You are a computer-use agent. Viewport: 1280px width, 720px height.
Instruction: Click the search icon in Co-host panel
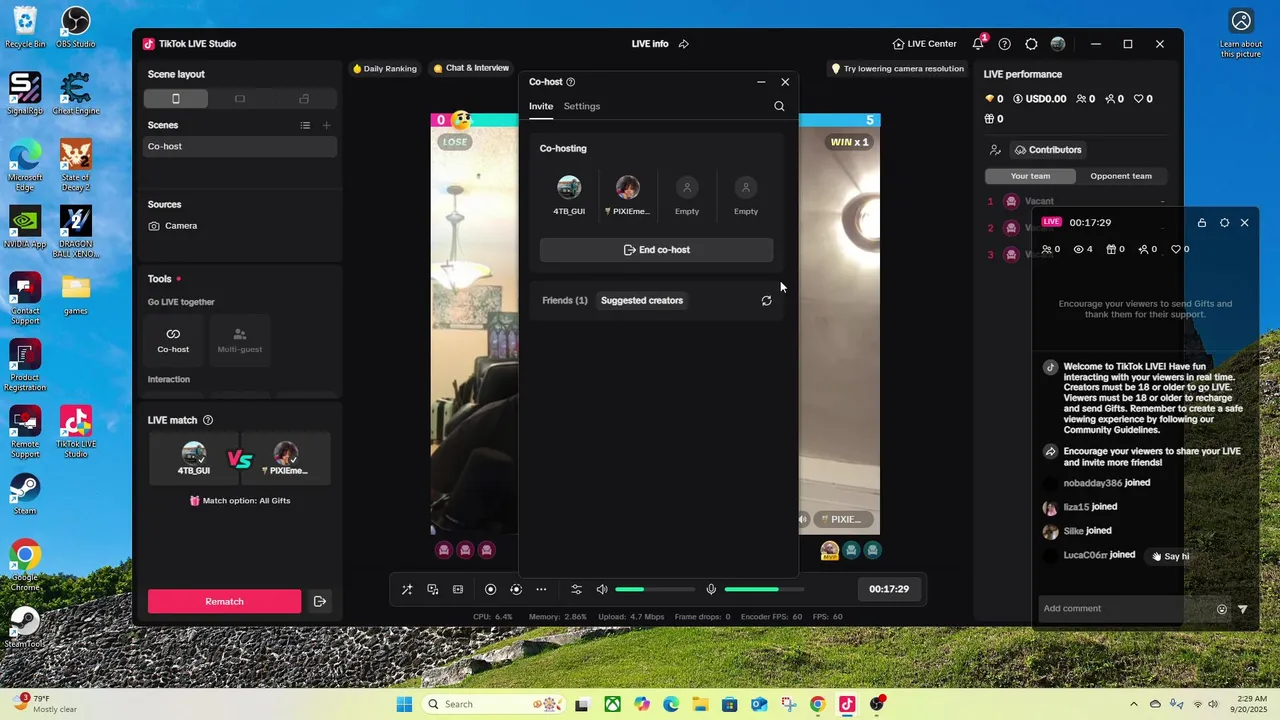click(779, 106)
